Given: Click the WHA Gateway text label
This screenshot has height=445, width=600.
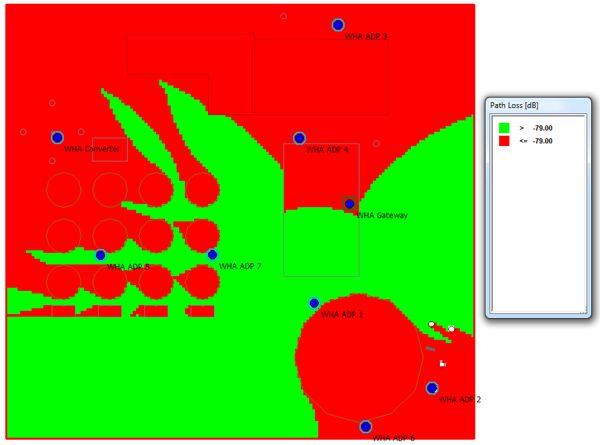Looking at the screenshot, I should click(x=383, y=216).
